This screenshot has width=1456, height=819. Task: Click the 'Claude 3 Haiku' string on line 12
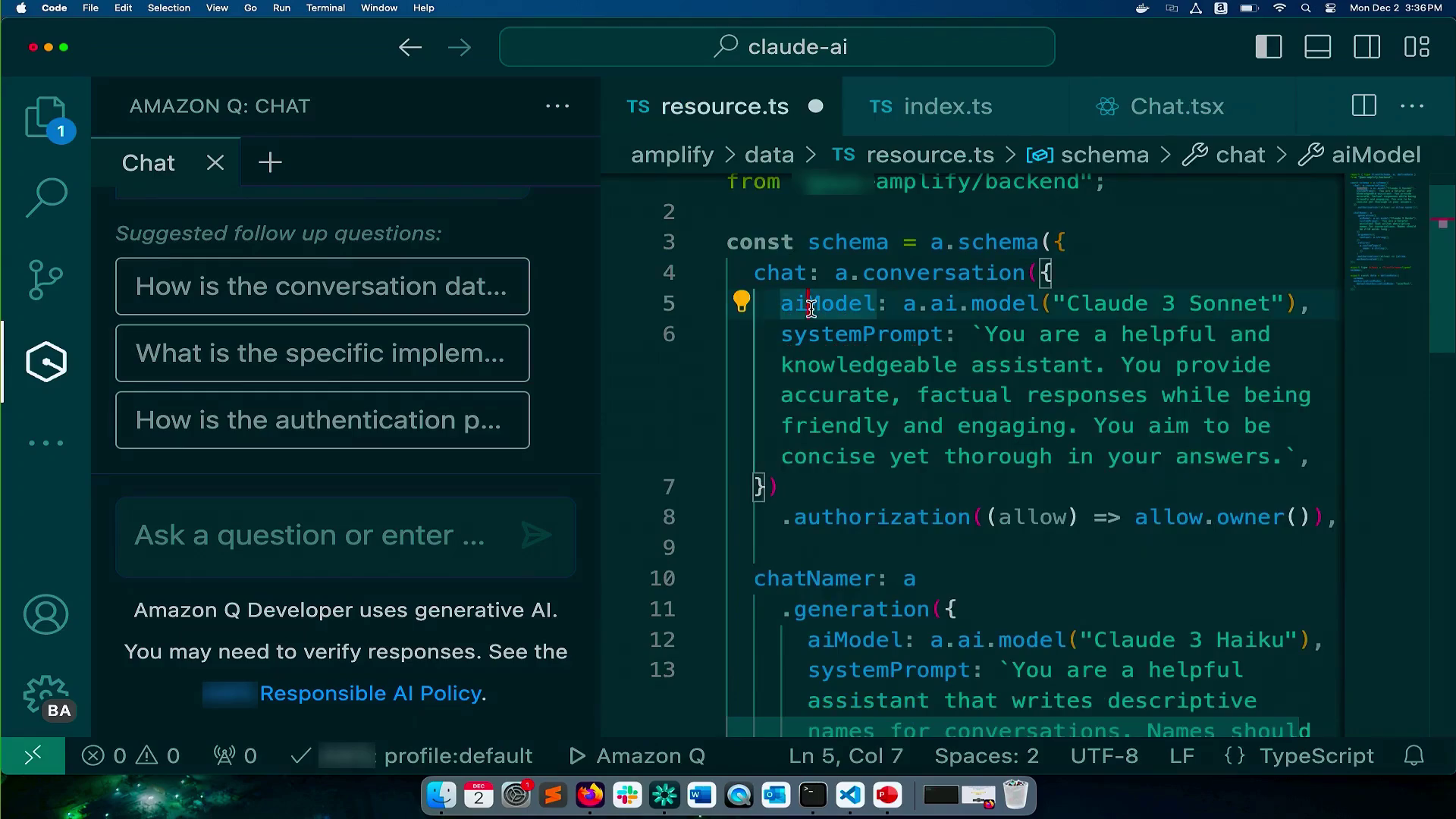[1188, 640]
